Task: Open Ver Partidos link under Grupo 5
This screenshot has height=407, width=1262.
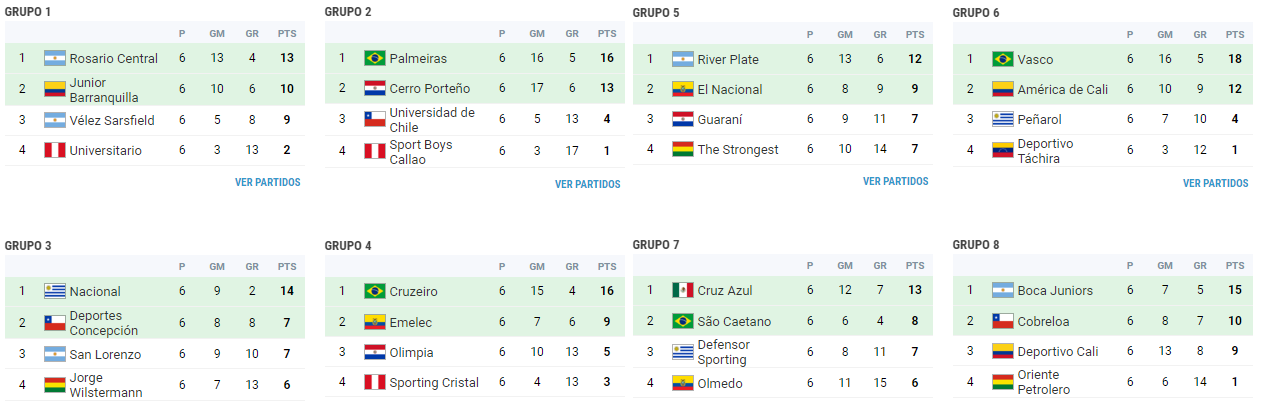Action: [895, 182]
